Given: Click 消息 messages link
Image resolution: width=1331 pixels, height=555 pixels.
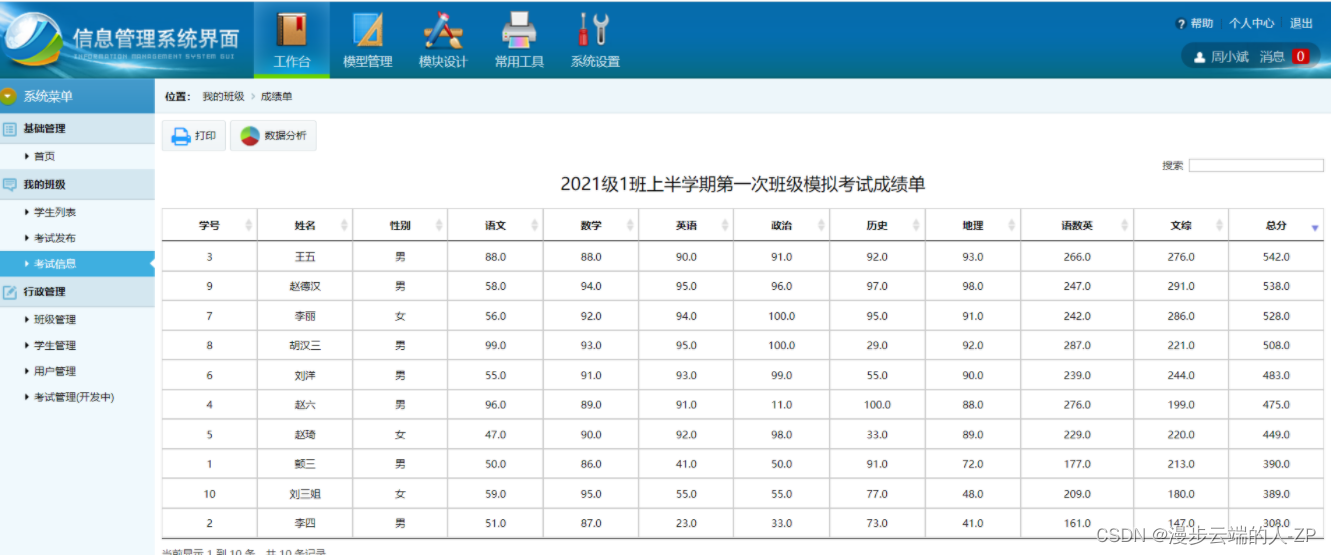Looking at the screenshot, I should point(1272,57).
